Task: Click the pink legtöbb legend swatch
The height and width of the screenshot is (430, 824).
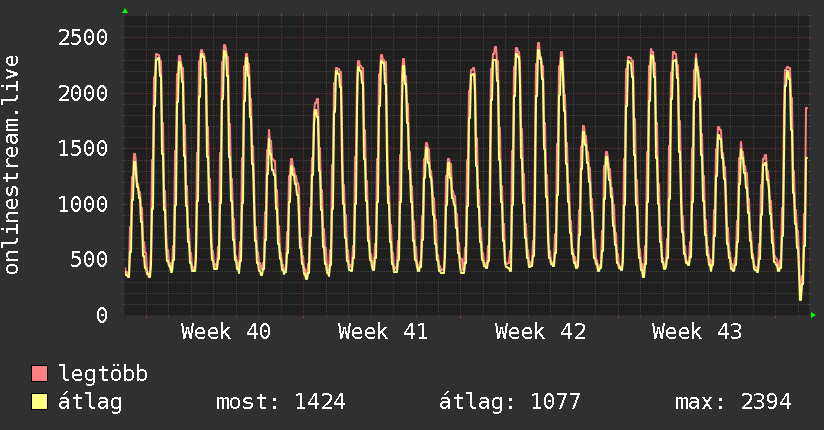Action: 39,374
